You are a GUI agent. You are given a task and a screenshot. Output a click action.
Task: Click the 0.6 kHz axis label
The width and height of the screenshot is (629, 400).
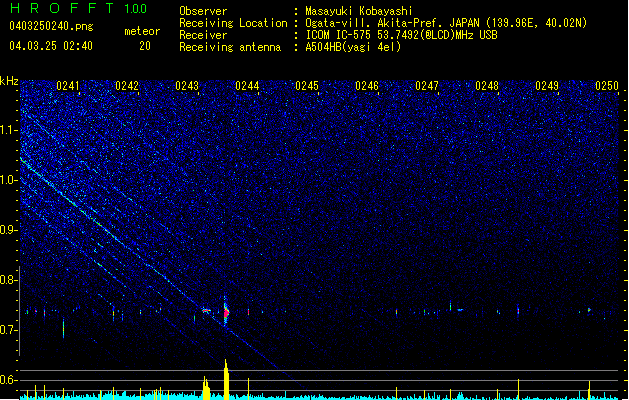coord(9,380)
